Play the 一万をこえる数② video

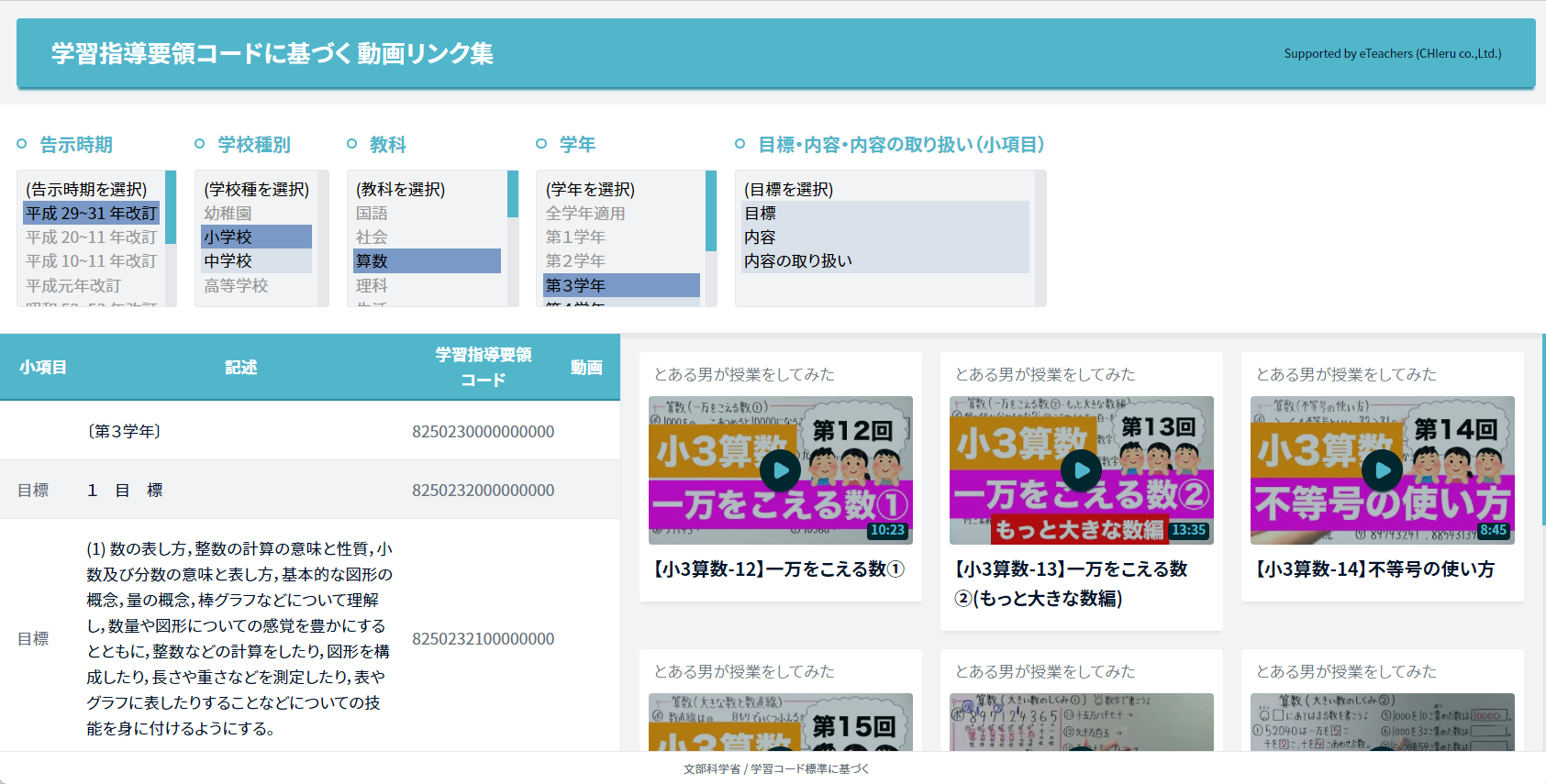click(1082, 470)
